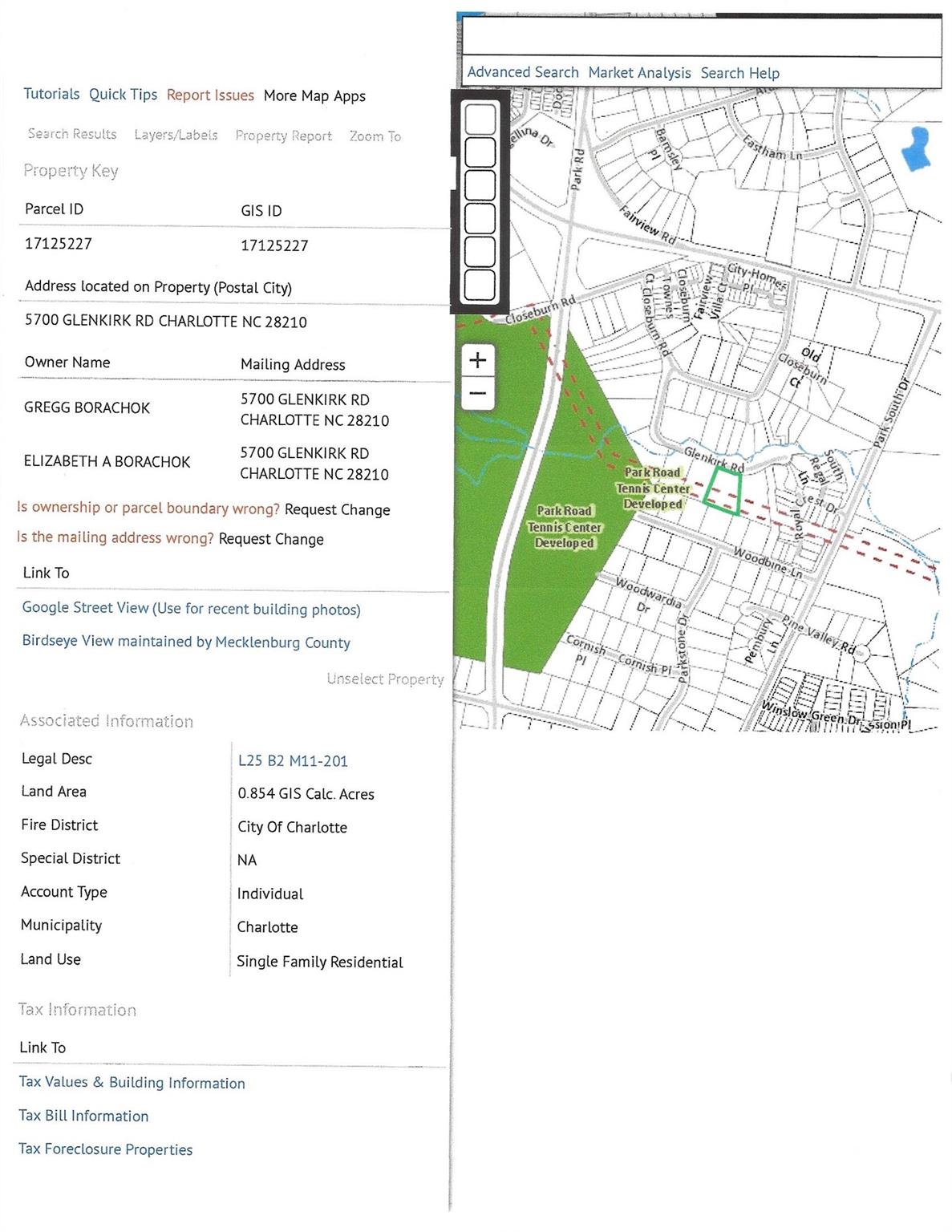952x1232 pixels.
Task: Open legal description L25 B2 M11-201
Action: [293, 761]
